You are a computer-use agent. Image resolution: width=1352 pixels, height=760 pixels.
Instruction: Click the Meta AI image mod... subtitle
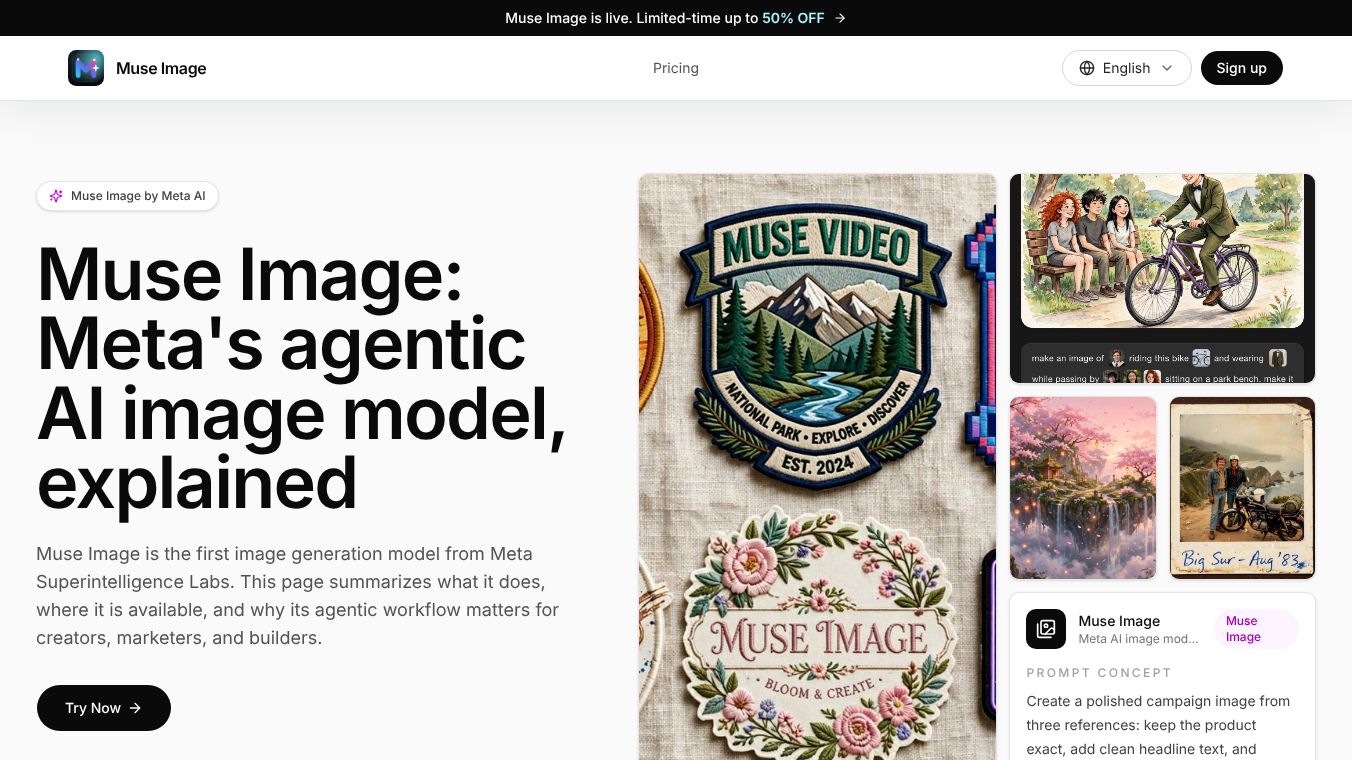[1138, 639]
